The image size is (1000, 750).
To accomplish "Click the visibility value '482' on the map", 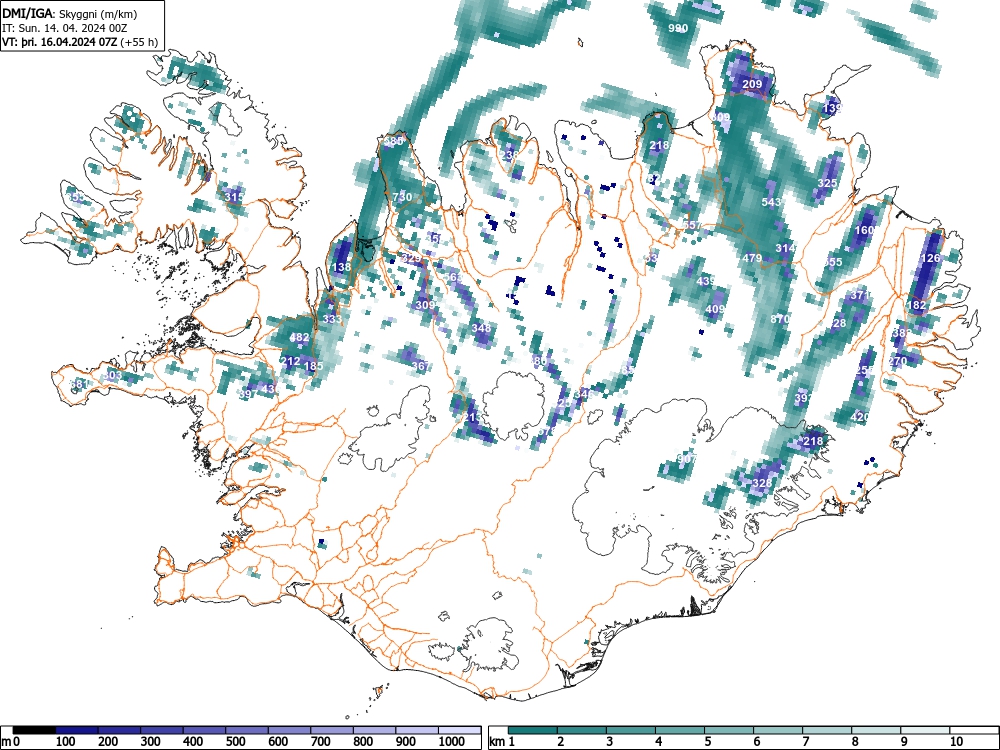I will tap(299, 337).
